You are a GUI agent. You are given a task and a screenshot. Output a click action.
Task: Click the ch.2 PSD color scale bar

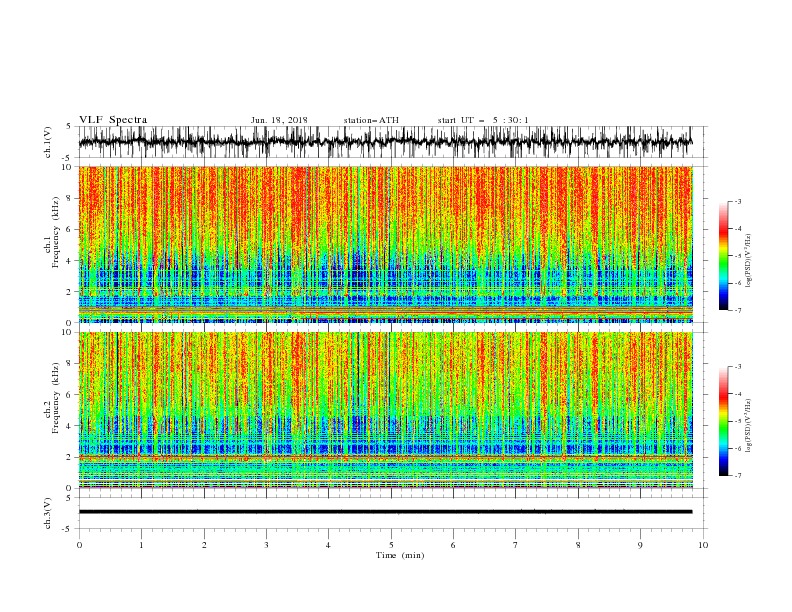click(724, 421)
